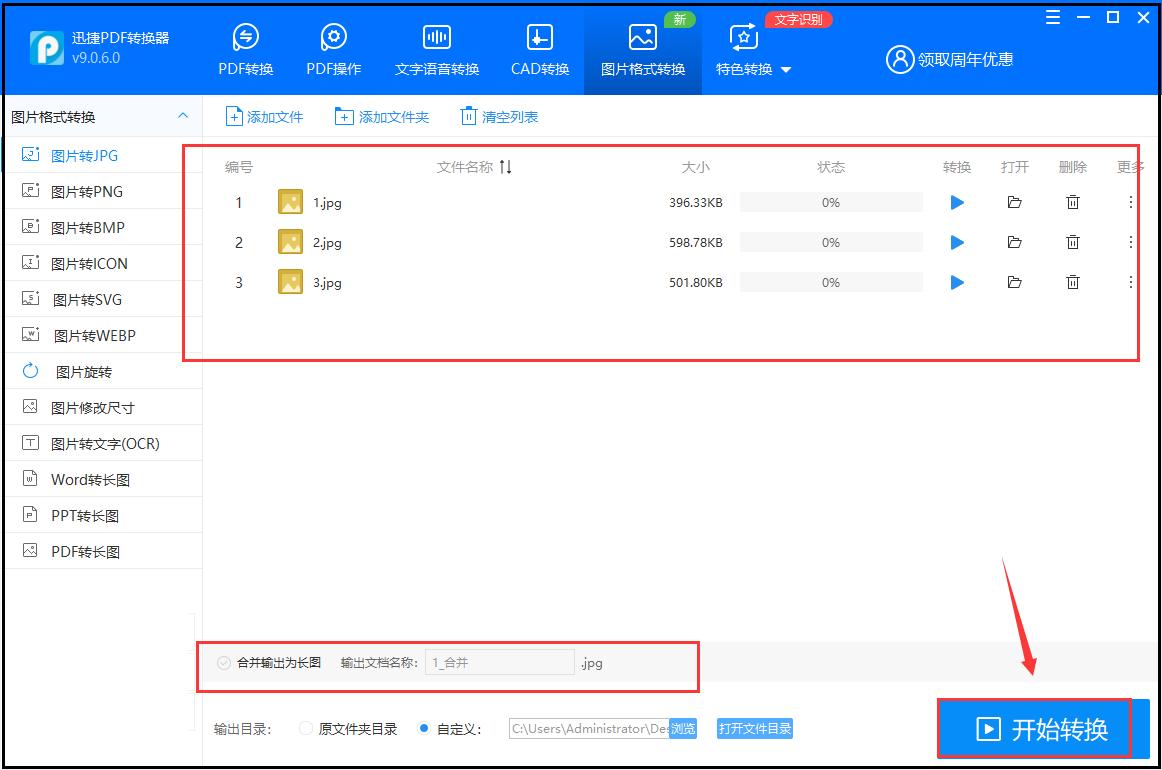Open the folder location of 3.jpg
The image size is (1162, 770).
tap(1014, 282)
